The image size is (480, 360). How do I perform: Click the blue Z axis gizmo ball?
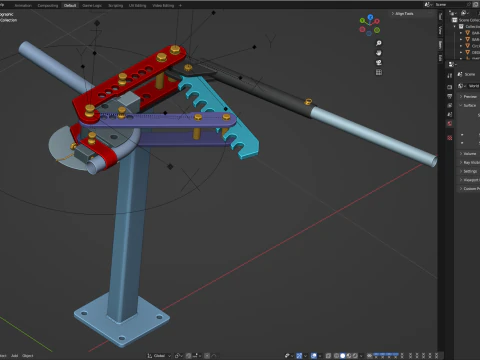370,16
